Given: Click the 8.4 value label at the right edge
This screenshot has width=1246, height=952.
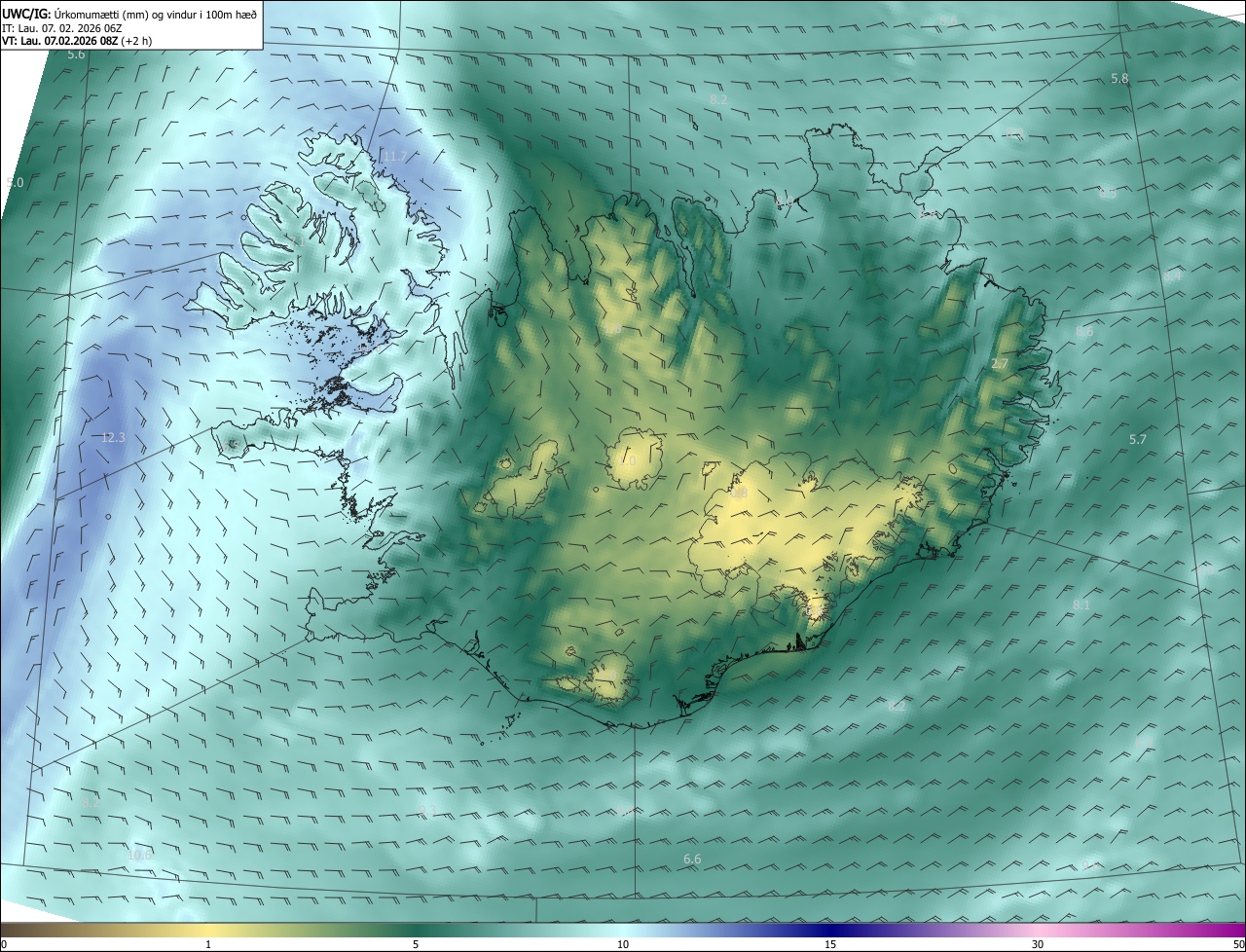Looking at the screenshot, I should (1172, 276).
